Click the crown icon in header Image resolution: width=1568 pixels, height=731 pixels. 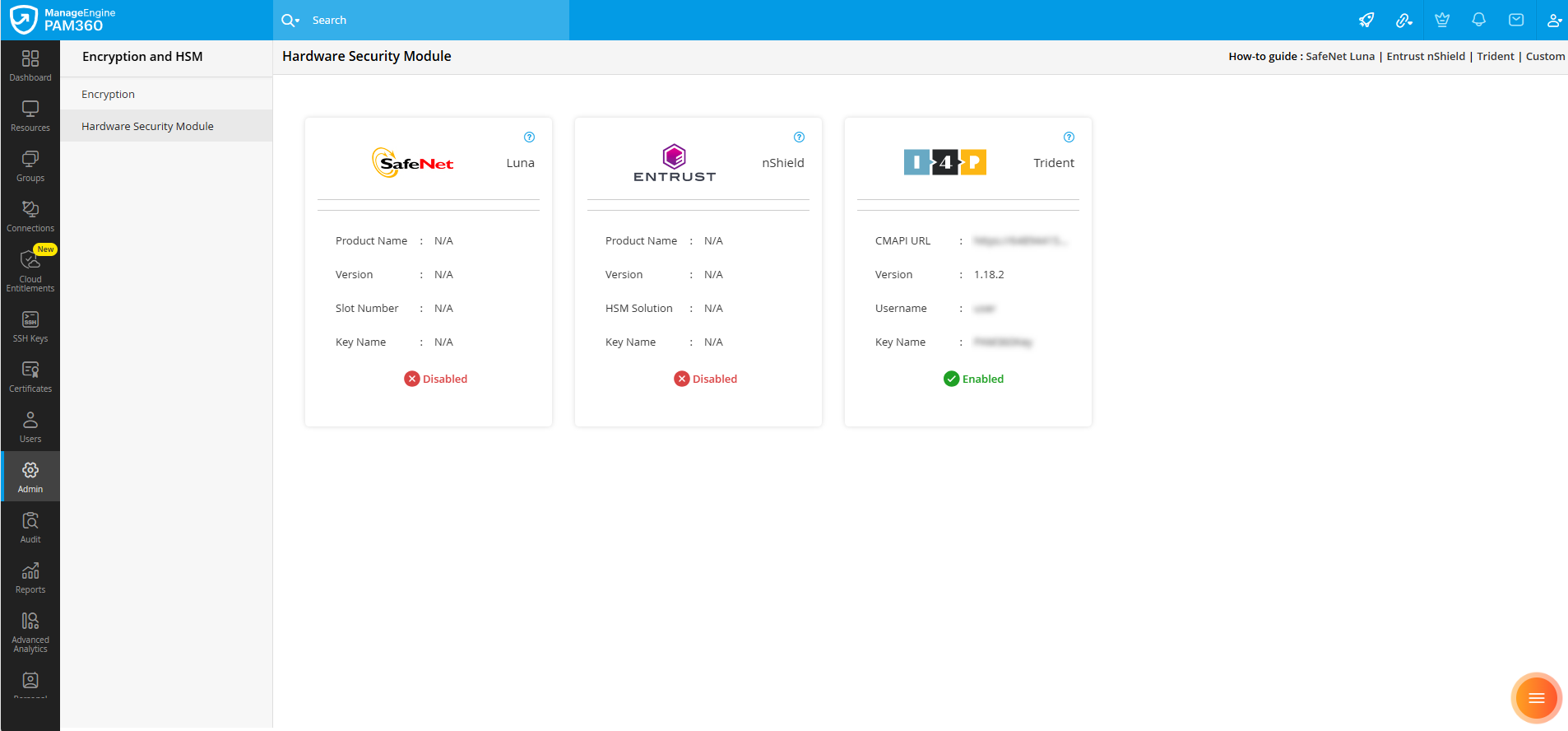coord(1442,20)
